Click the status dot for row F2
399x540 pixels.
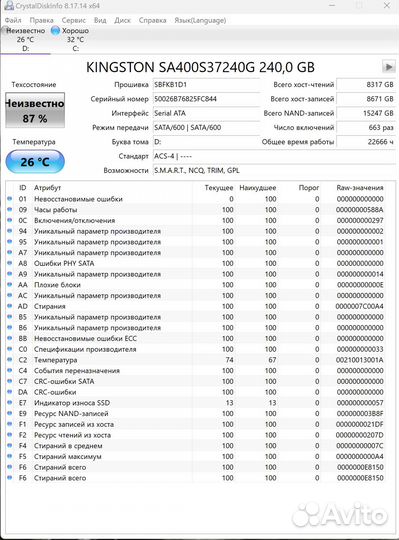pos(10,435)
